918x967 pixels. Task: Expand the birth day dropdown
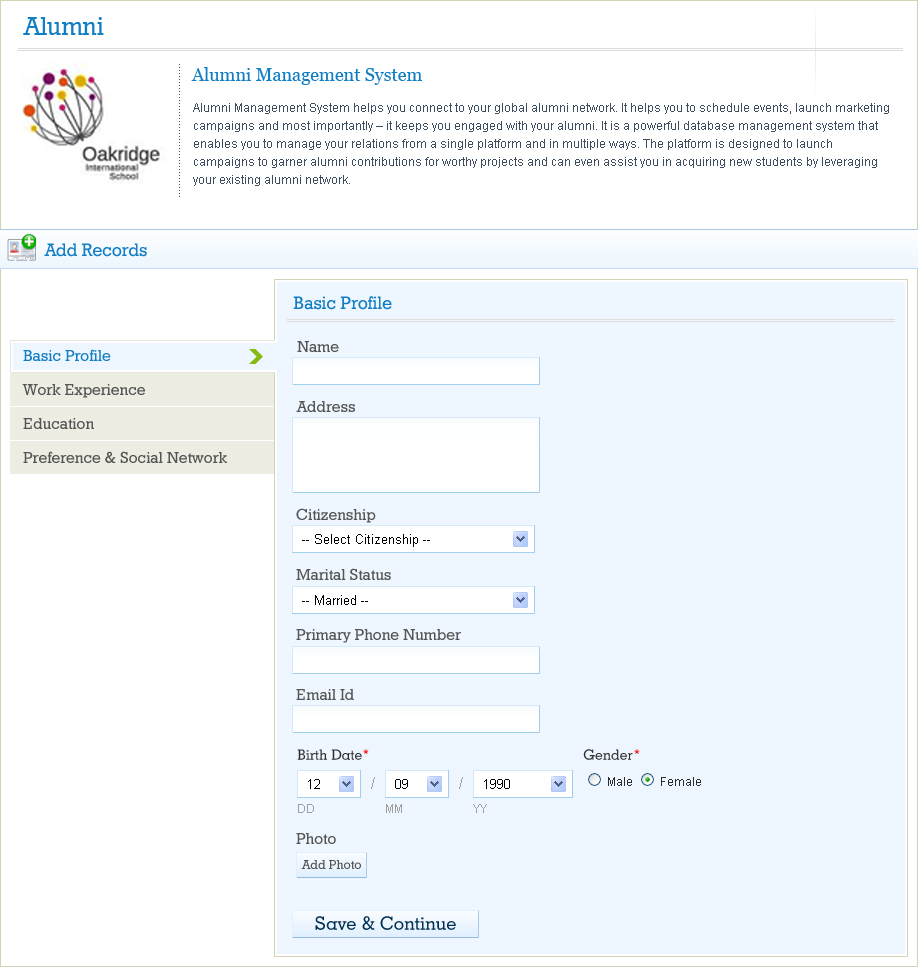click(x=329, y=784)
